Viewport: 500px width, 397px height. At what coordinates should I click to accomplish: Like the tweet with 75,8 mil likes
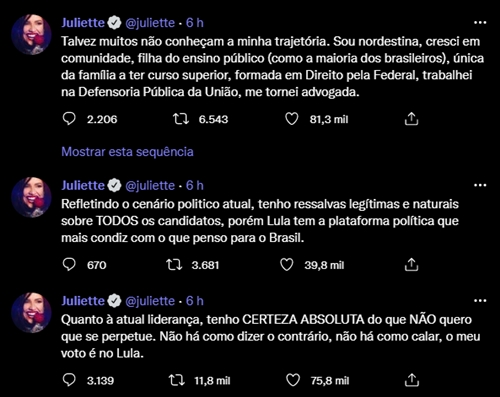[293, 380]
